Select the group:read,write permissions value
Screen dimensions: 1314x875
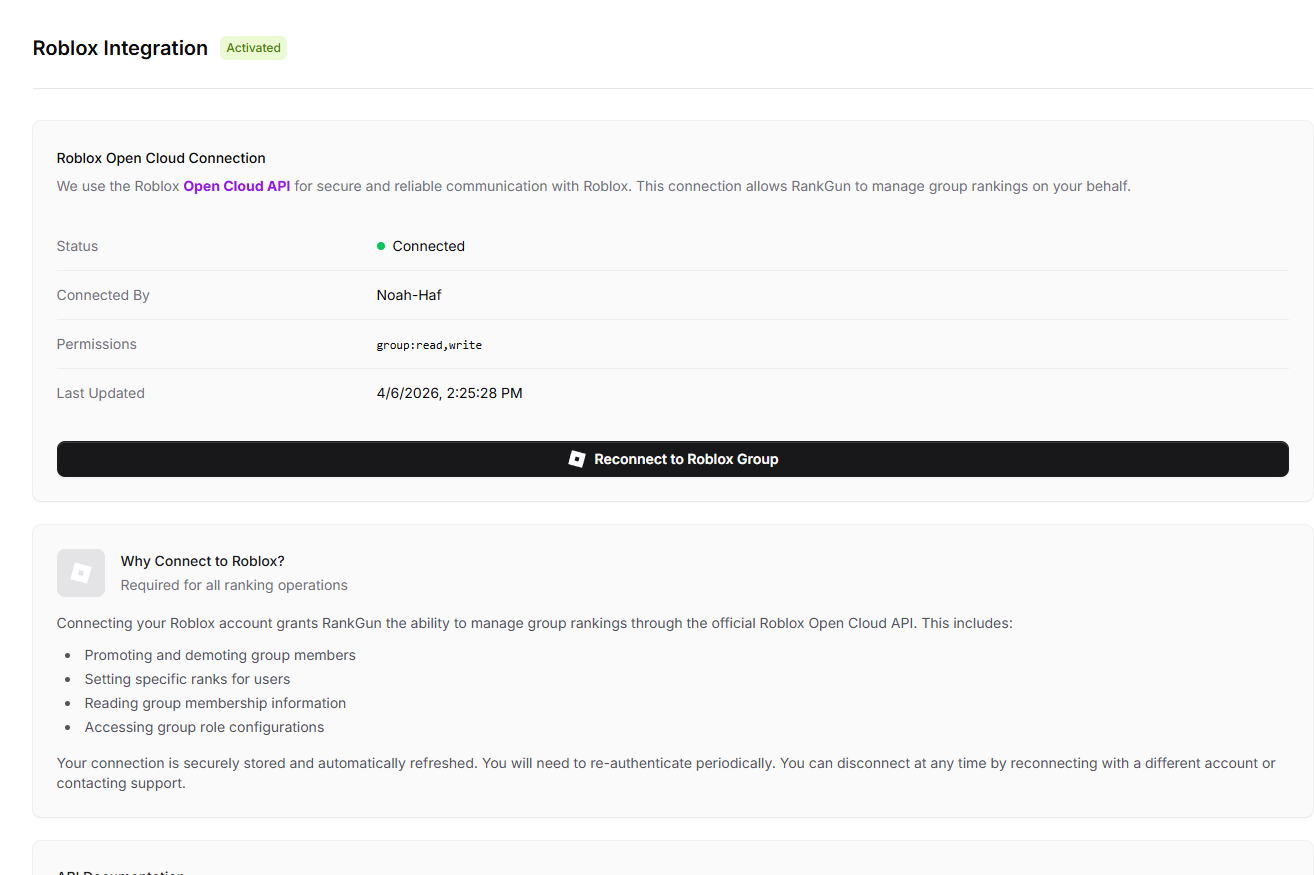pyautogui.click(x=429, y=345)
